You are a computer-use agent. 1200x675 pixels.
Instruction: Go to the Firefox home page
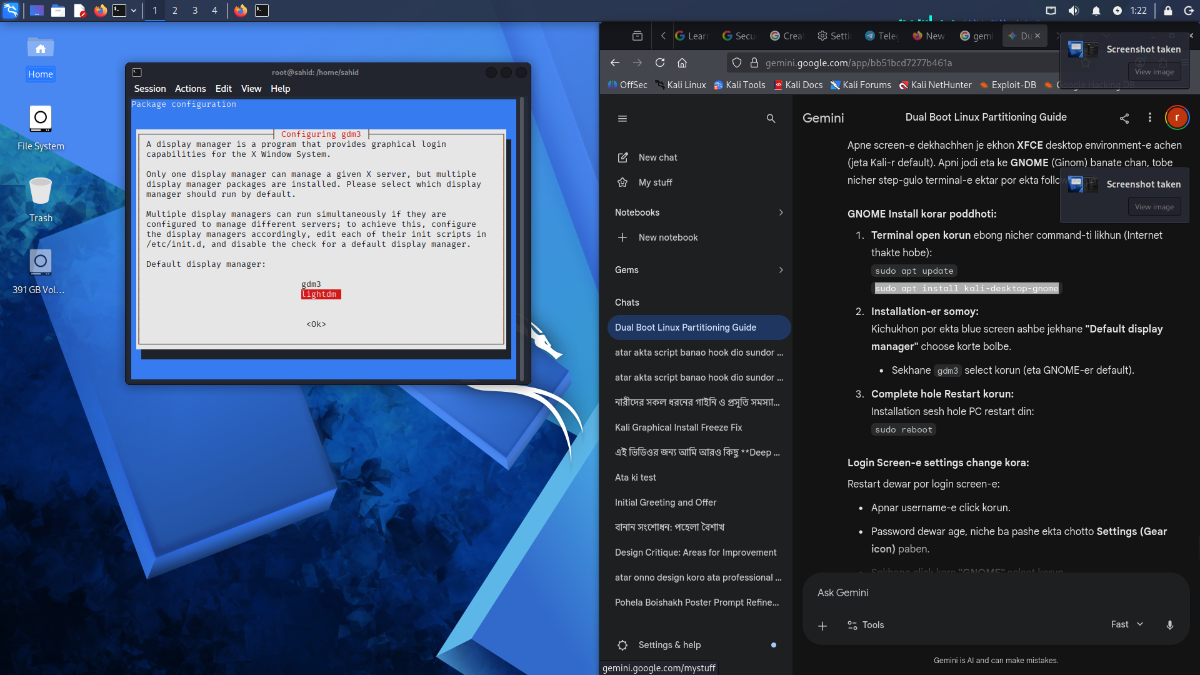pos(680,62)
